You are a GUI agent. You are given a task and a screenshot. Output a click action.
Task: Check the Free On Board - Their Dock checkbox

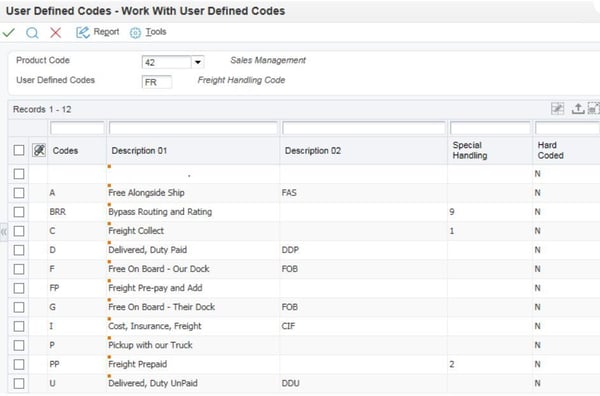19,307
